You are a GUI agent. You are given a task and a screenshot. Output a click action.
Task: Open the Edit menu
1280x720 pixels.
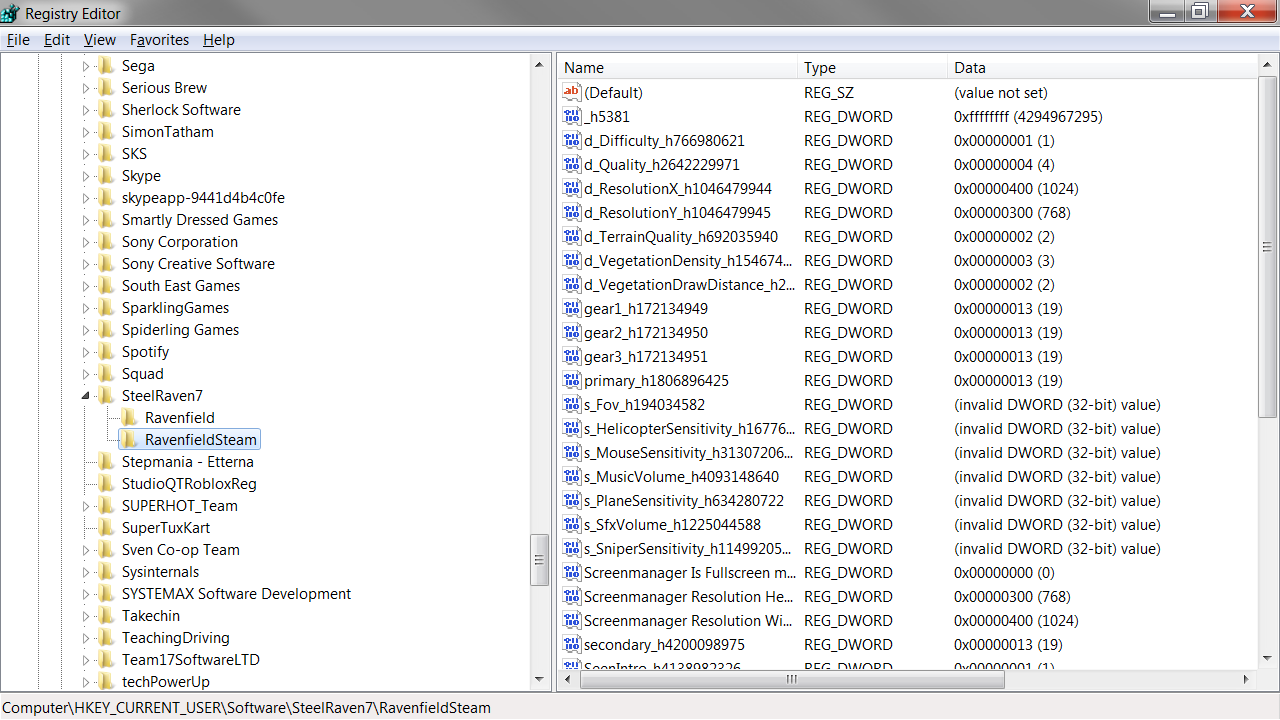(57, 40)
